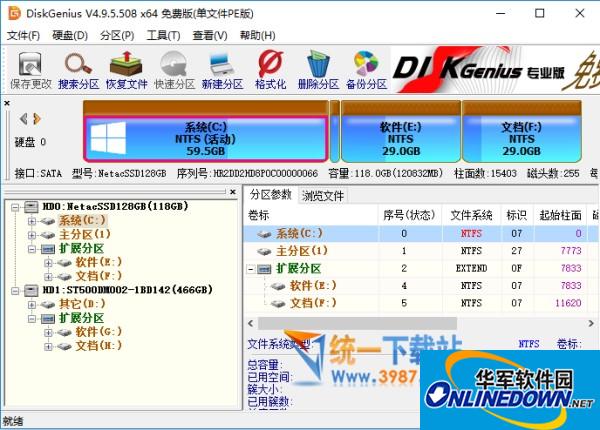The width and height of the screenshot is (600, 430).
Task: Create a new partition via 新建分区
Action: point(222,71)
